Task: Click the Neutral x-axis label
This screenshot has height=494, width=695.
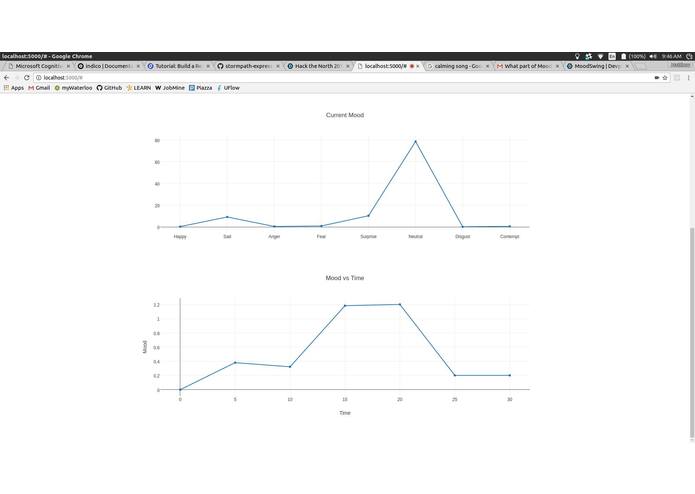Action: pos(415,237)
